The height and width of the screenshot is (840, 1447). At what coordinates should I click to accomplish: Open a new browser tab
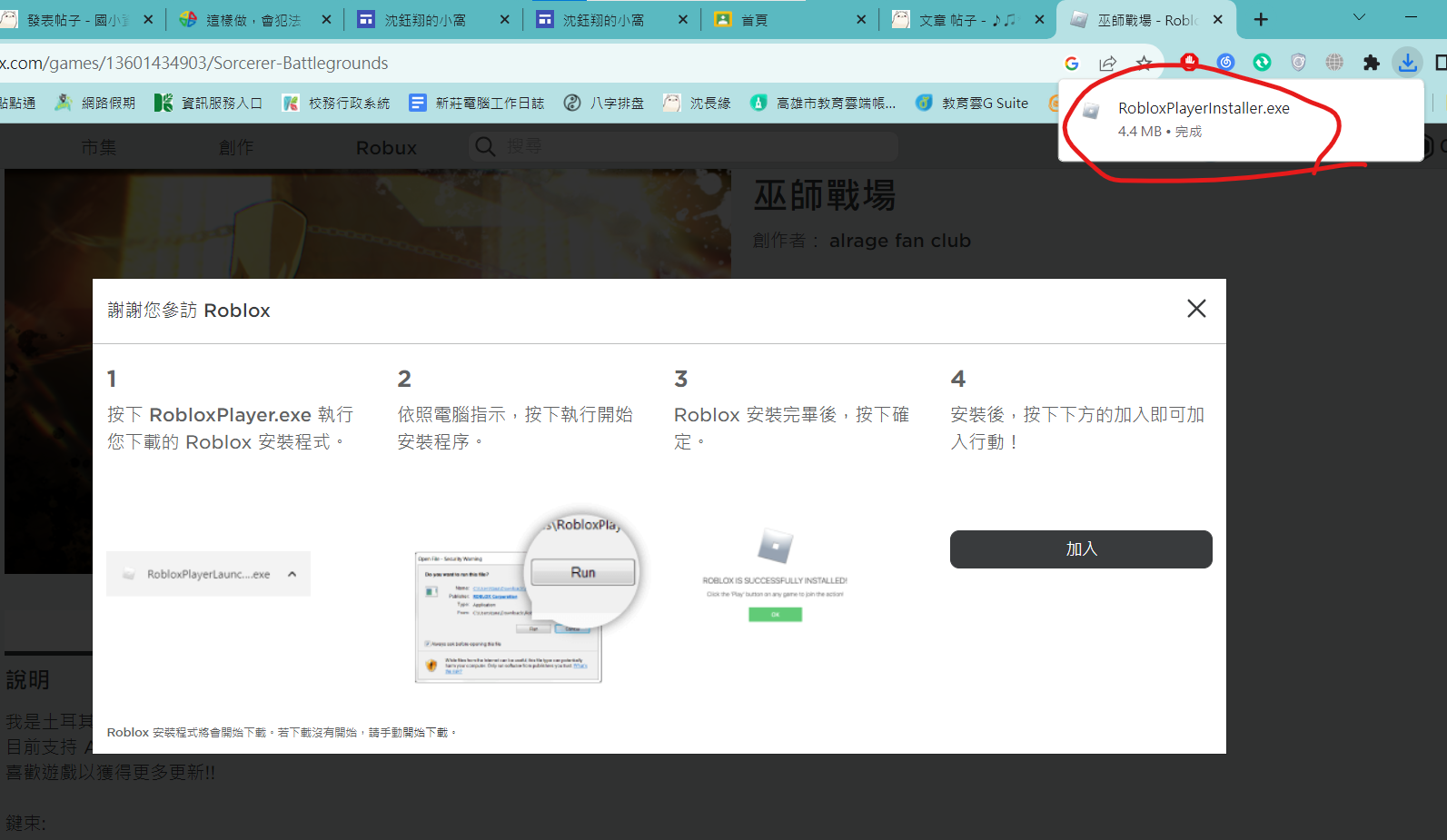(x=1261, y=19)
